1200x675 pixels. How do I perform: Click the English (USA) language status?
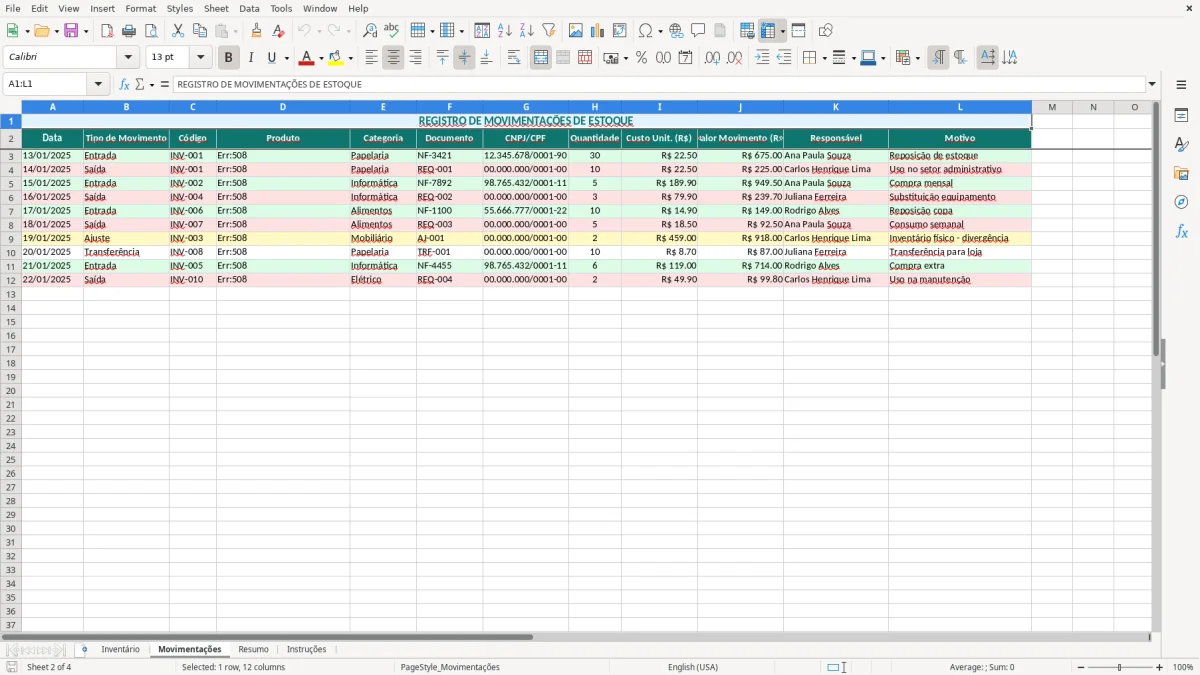(x=693, y=667)
